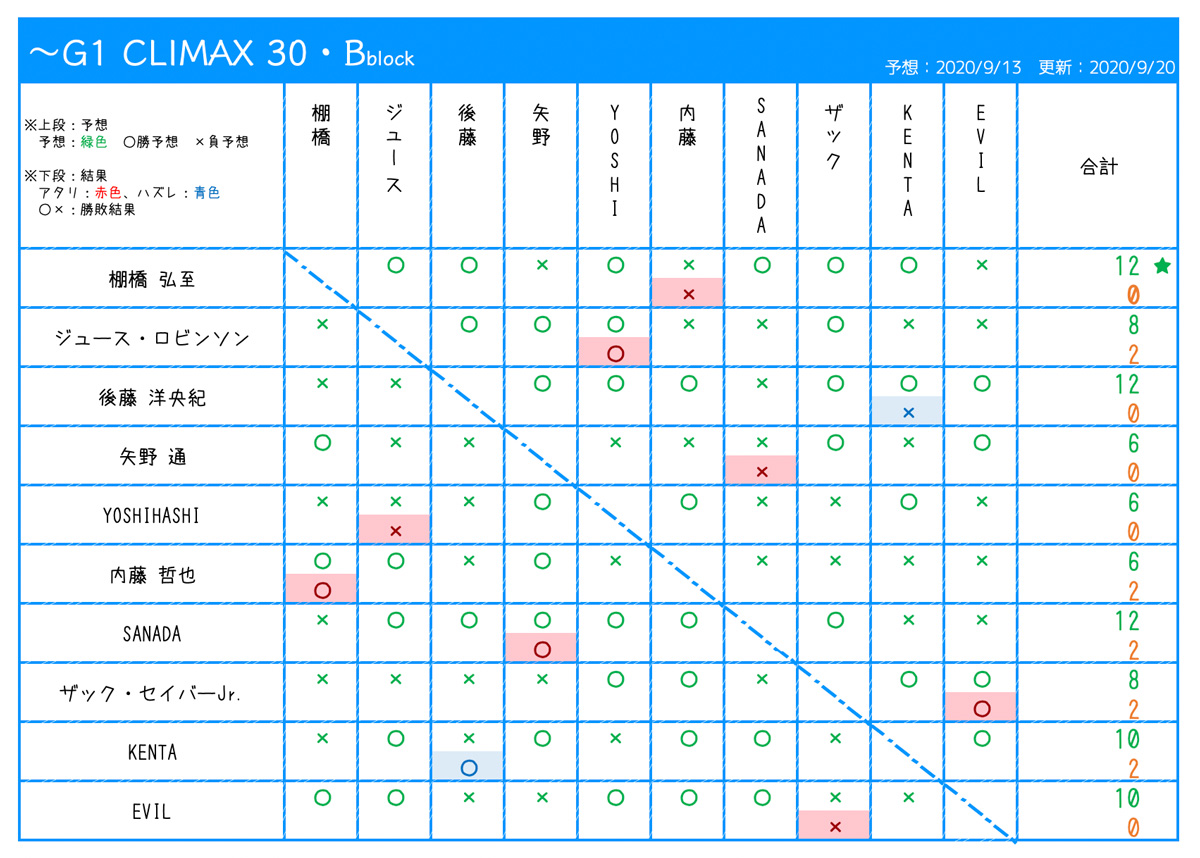Click 棚橋 弘至's green × under EVIL column
The height and width of the screenshot is (858, 1200).
981,265
